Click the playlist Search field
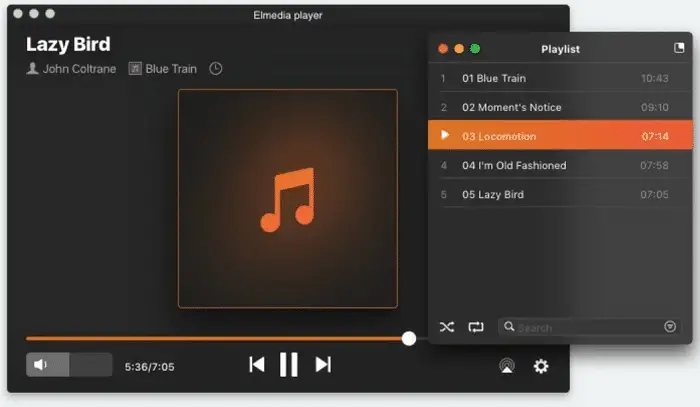The image size is (700, 407). [589, 327]
